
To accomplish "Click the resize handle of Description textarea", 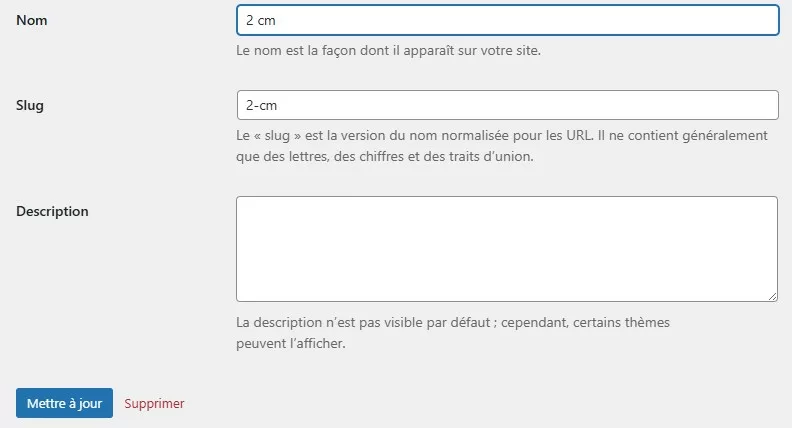I will 772,296.
